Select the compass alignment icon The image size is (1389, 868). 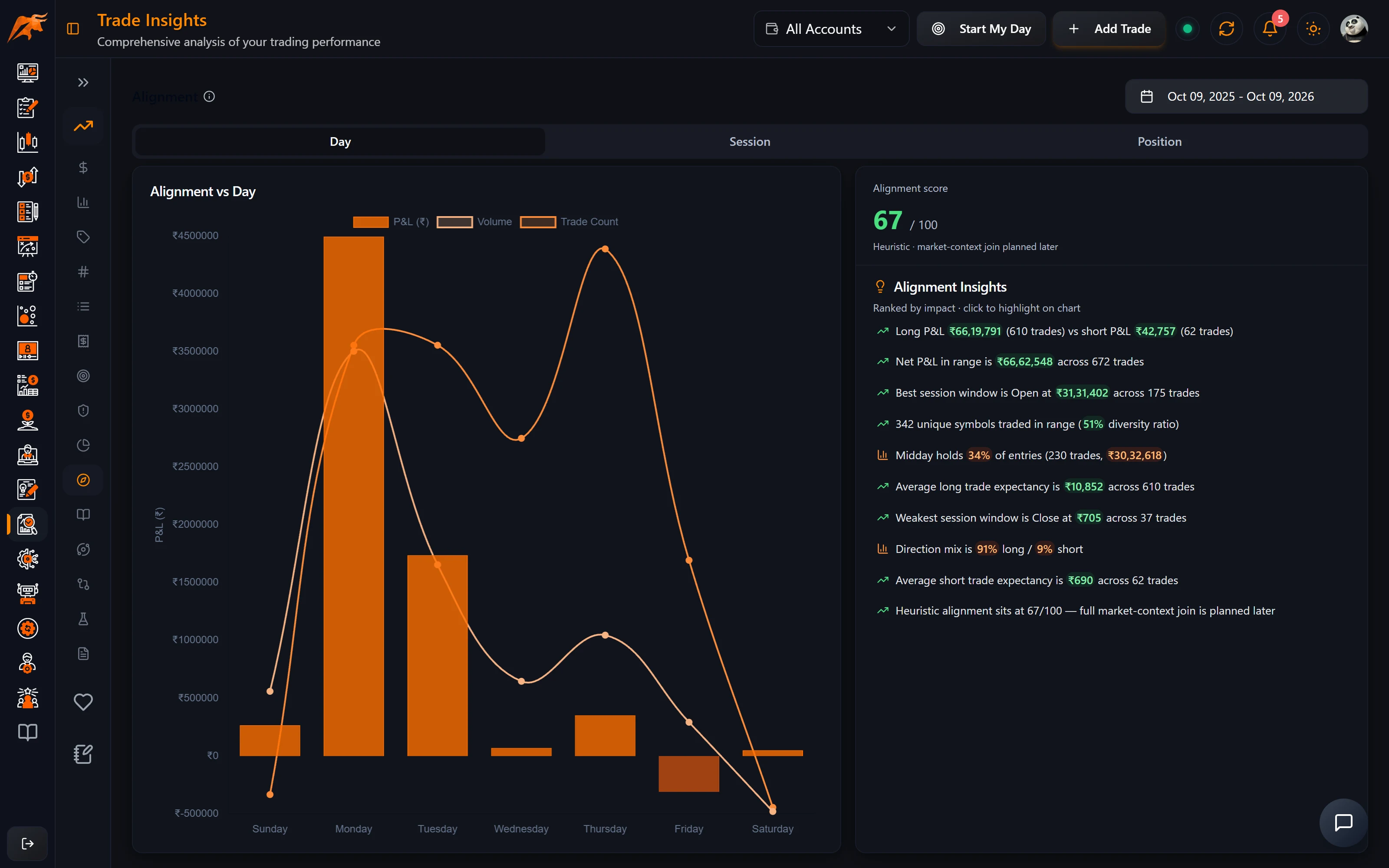point(83,480)
